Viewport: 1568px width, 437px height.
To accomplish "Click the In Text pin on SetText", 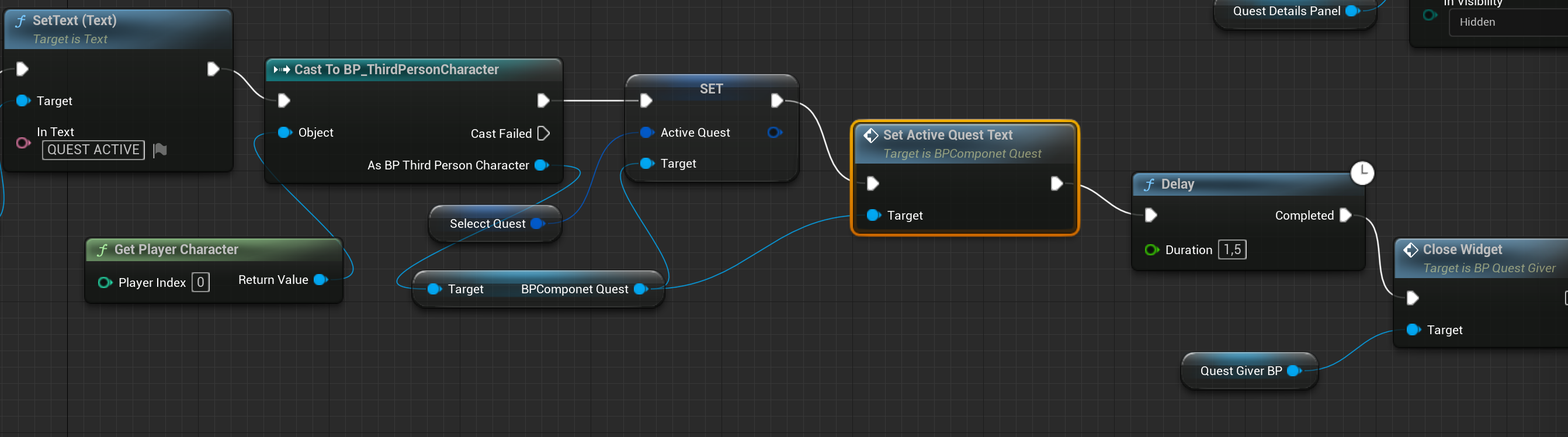I will tap(23, 143).
